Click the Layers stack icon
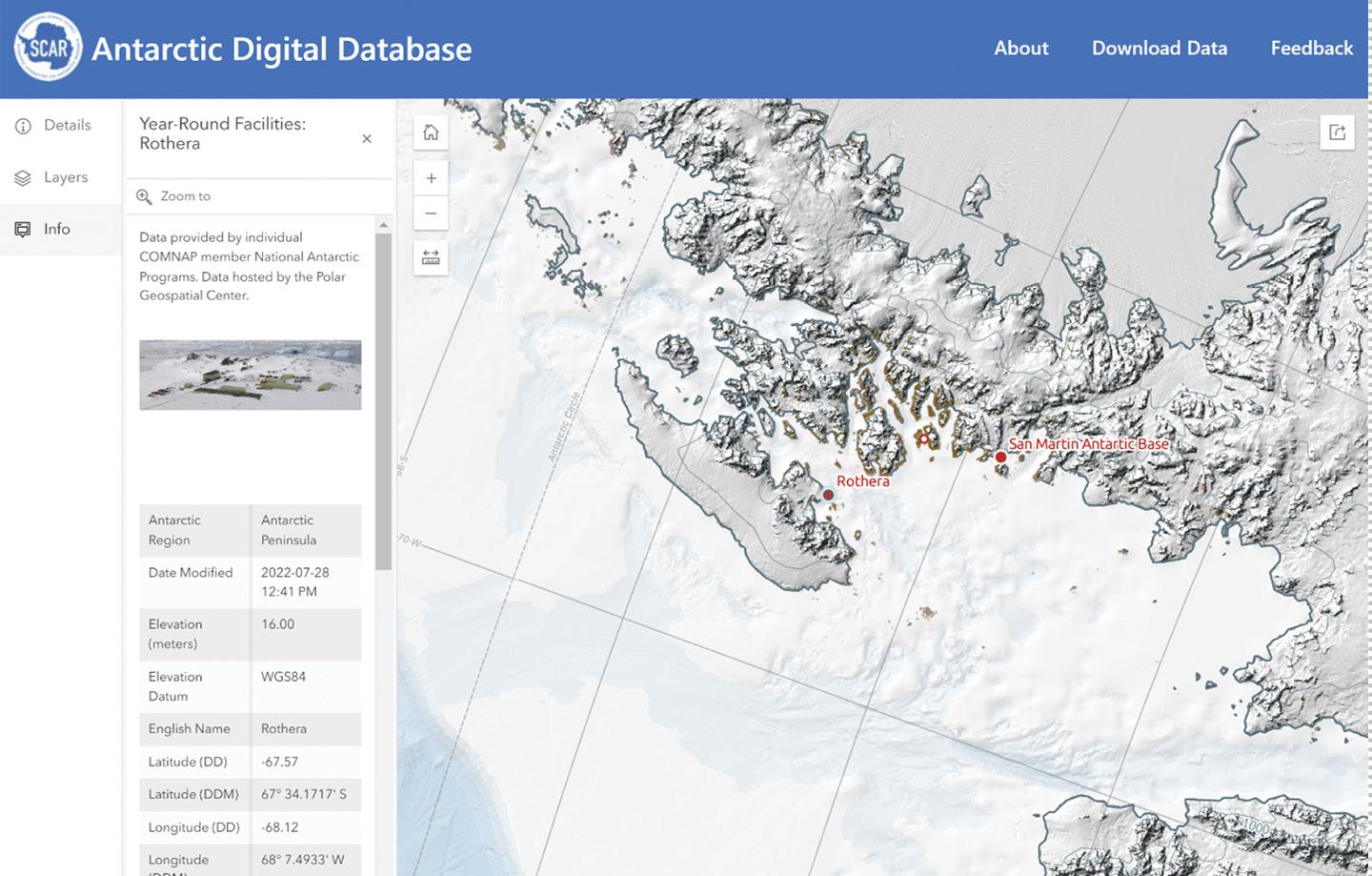 click(x=23, y=177)
